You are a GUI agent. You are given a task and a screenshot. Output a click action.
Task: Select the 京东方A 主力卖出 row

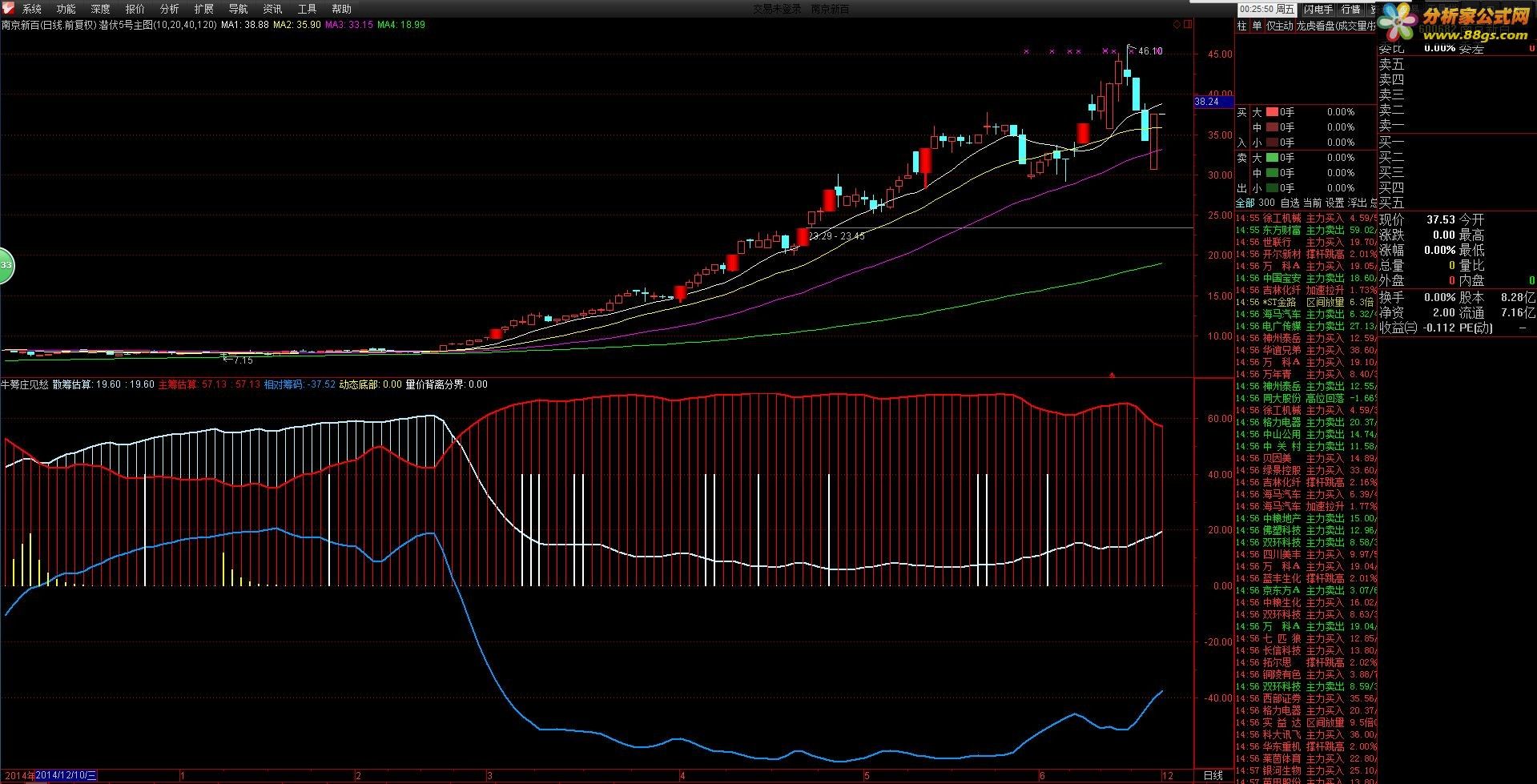click(1306, 590)
